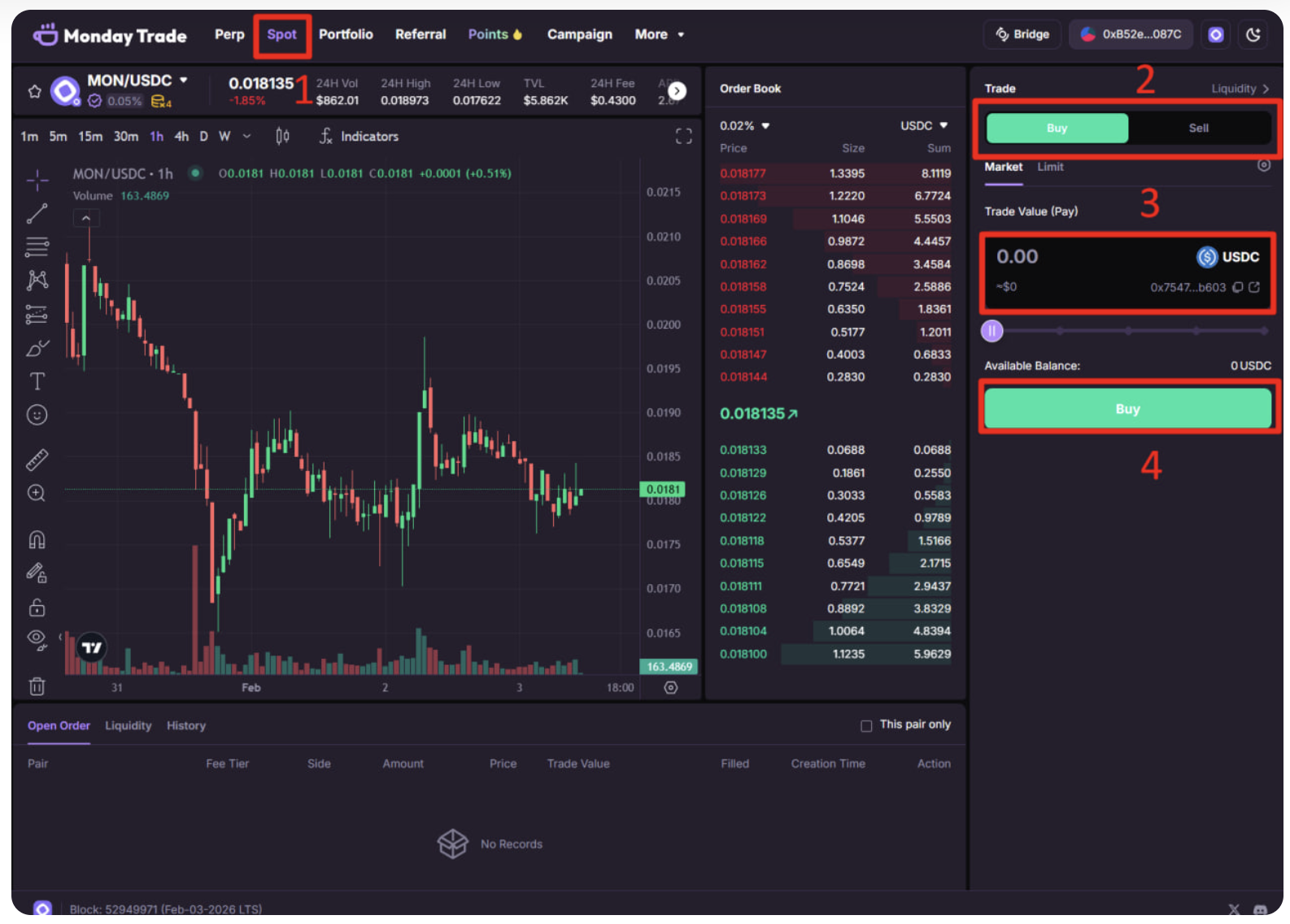Click ask price 0.018177 in order book
Image resolution: width=1290 pixels, height=924 pixels.
point(743,173)
